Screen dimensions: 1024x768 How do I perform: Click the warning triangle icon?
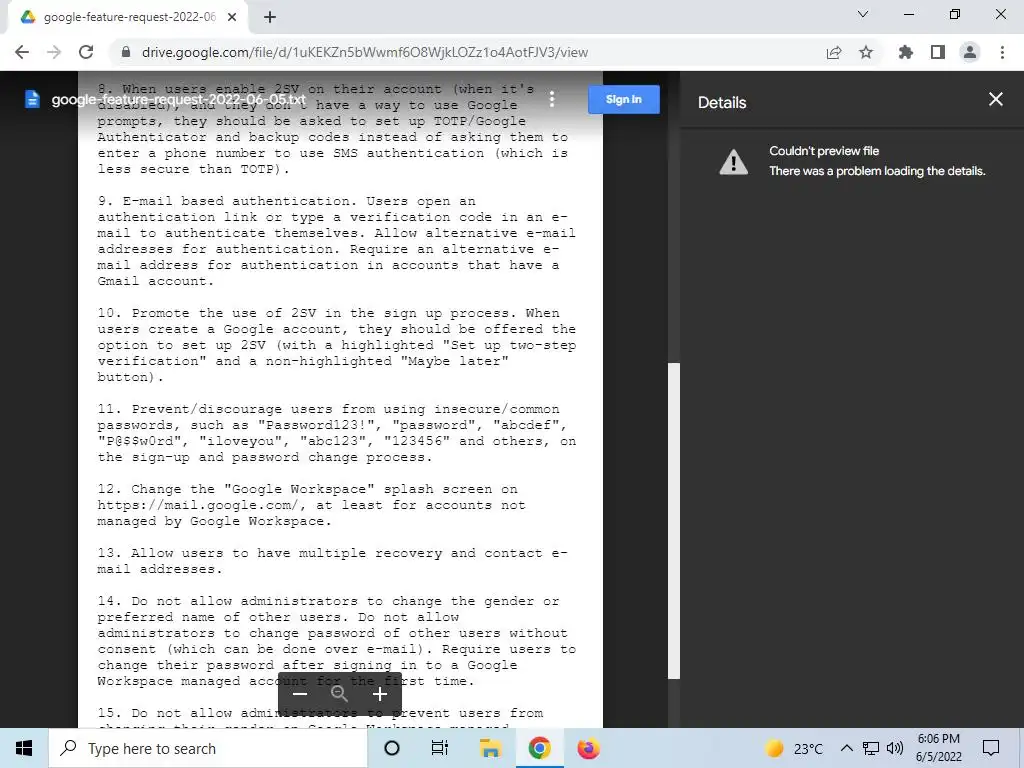733,162
